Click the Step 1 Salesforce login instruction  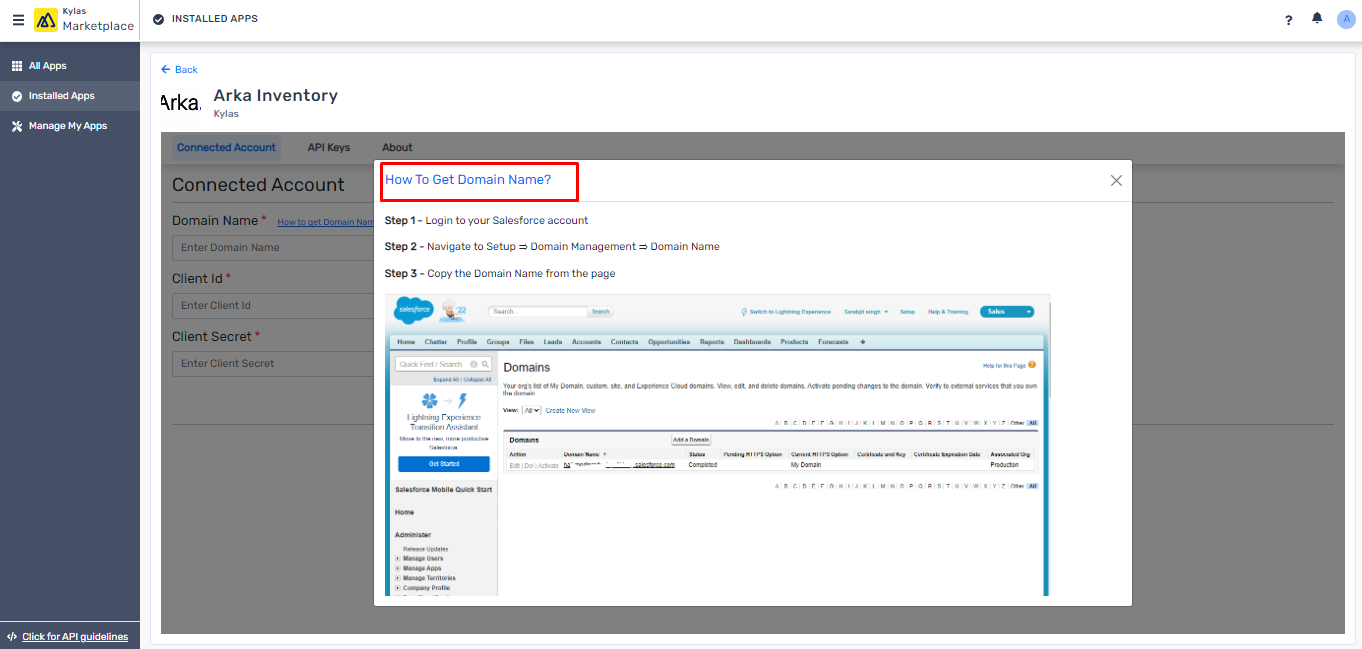(487, 220)
